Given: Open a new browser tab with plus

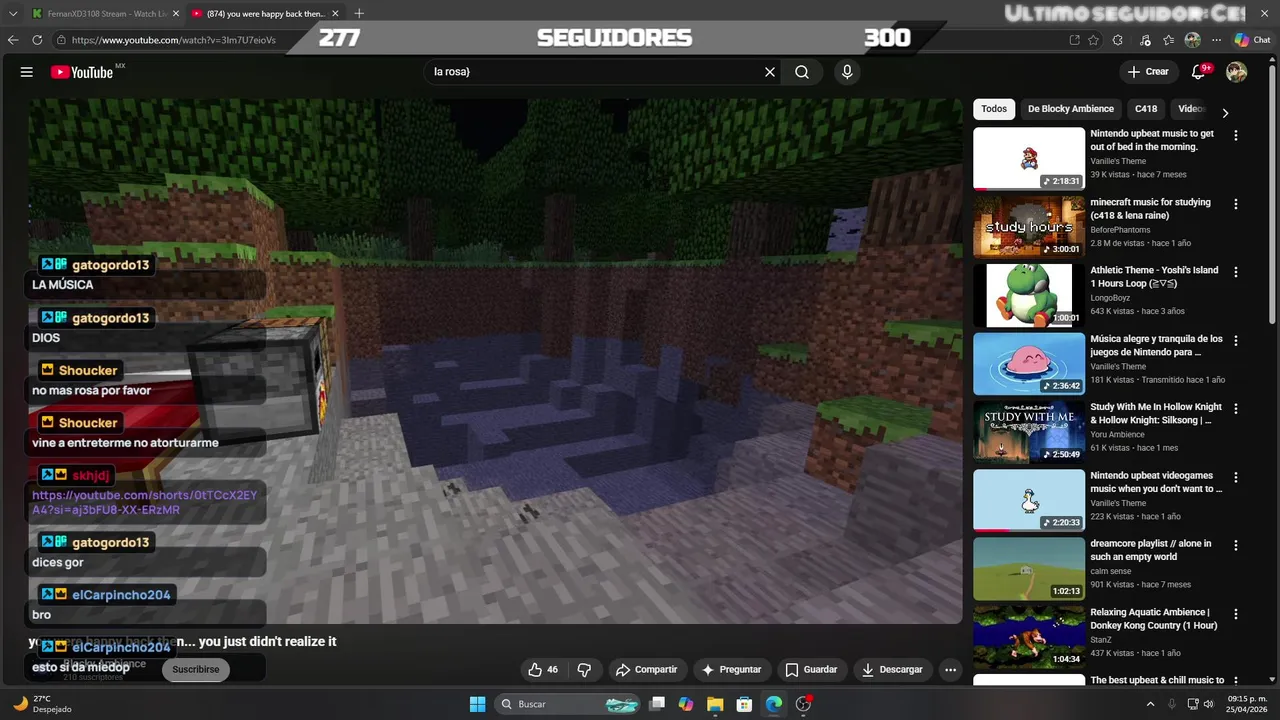Looking at the screenshot, I should pos(359,13).
